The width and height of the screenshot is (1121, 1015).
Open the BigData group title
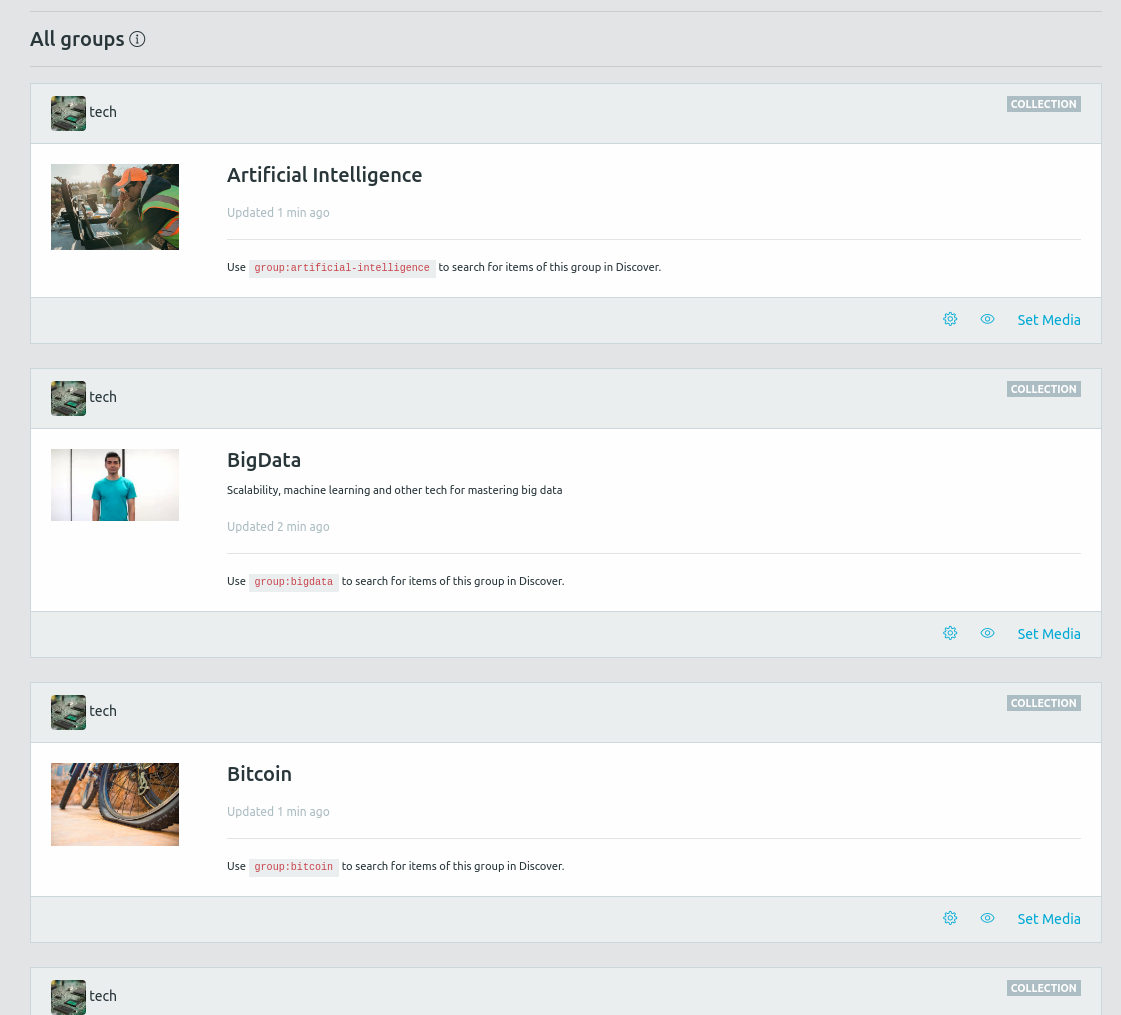coord(264,460)
